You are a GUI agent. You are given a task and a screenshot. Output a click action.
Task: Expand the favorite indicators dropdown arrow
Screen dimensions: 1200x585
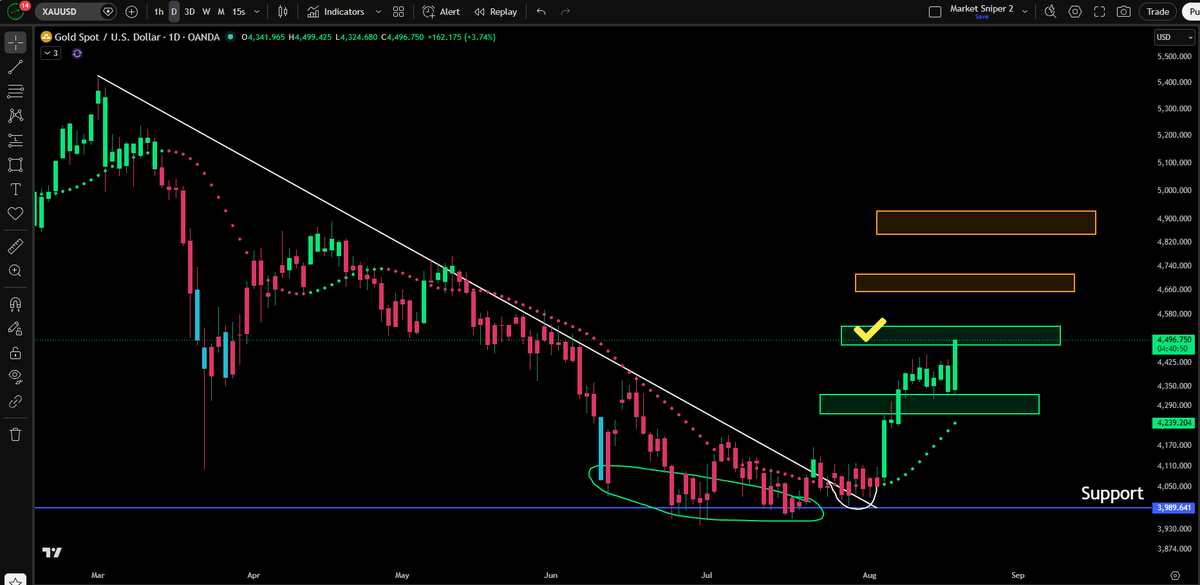376,12
